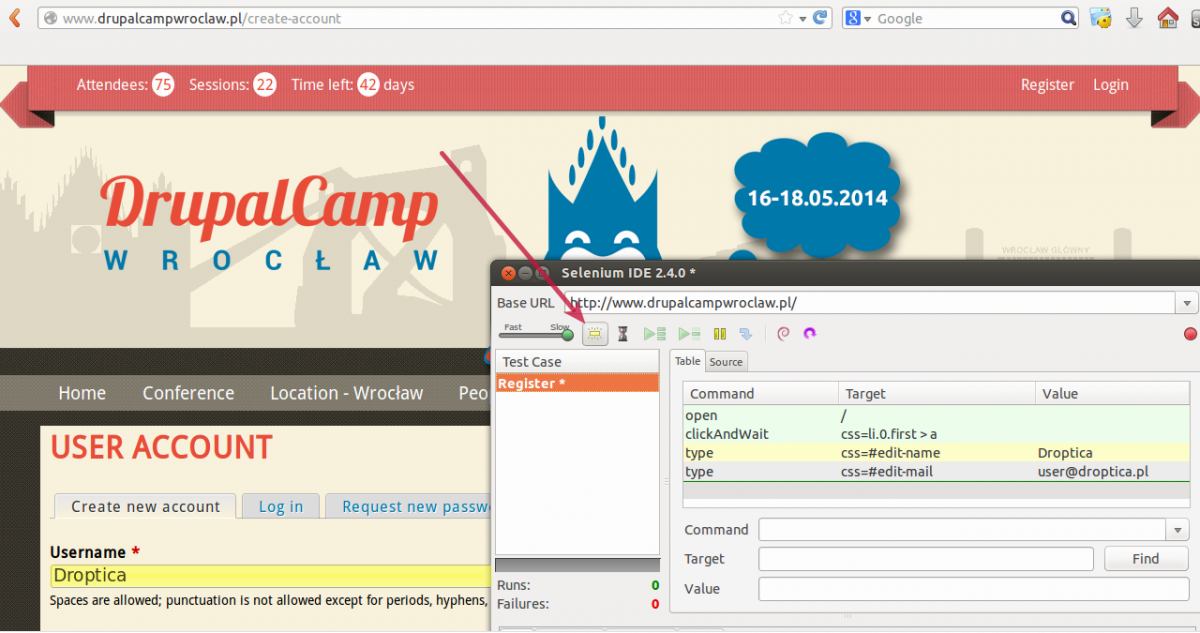1200x633 pixels.
Task: Click the Value column header
Action: tap(1112, 394)
